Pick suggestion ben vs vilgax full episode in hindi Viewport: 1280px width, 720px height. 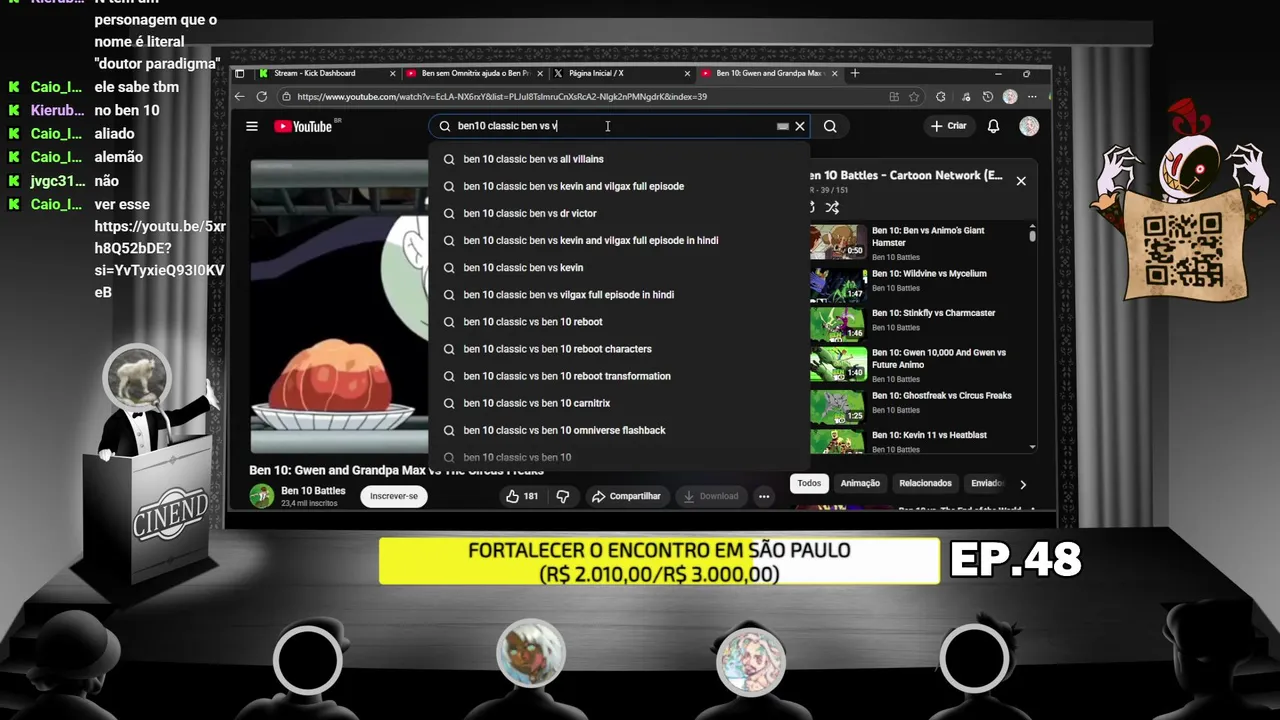pyautogui.click(x=619, y=294)
